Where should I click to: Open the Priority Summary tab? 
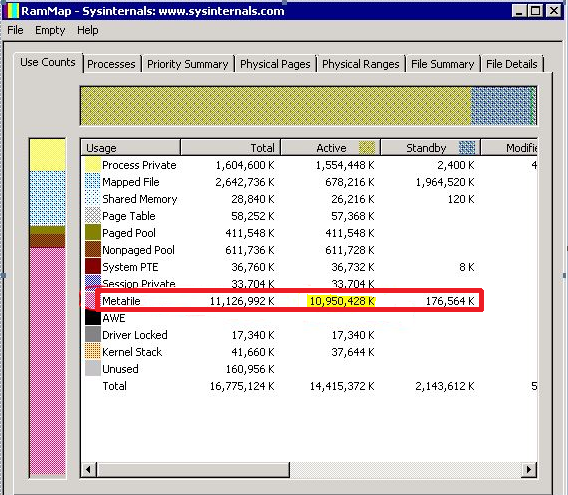pos(187,64)
